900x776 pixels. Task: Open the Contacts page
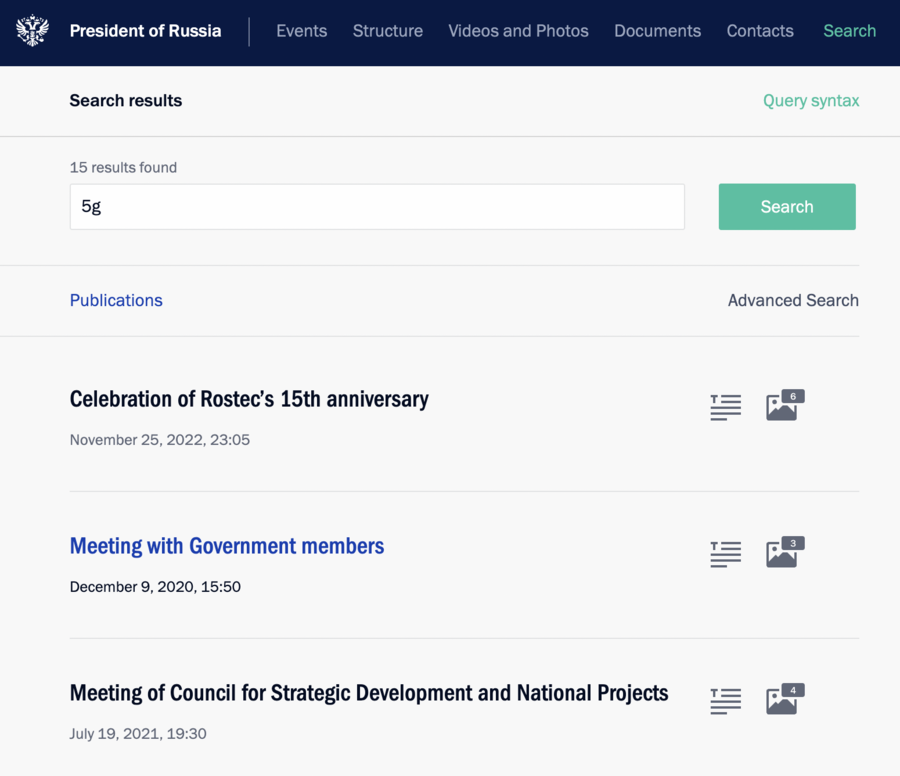point(760,31)
